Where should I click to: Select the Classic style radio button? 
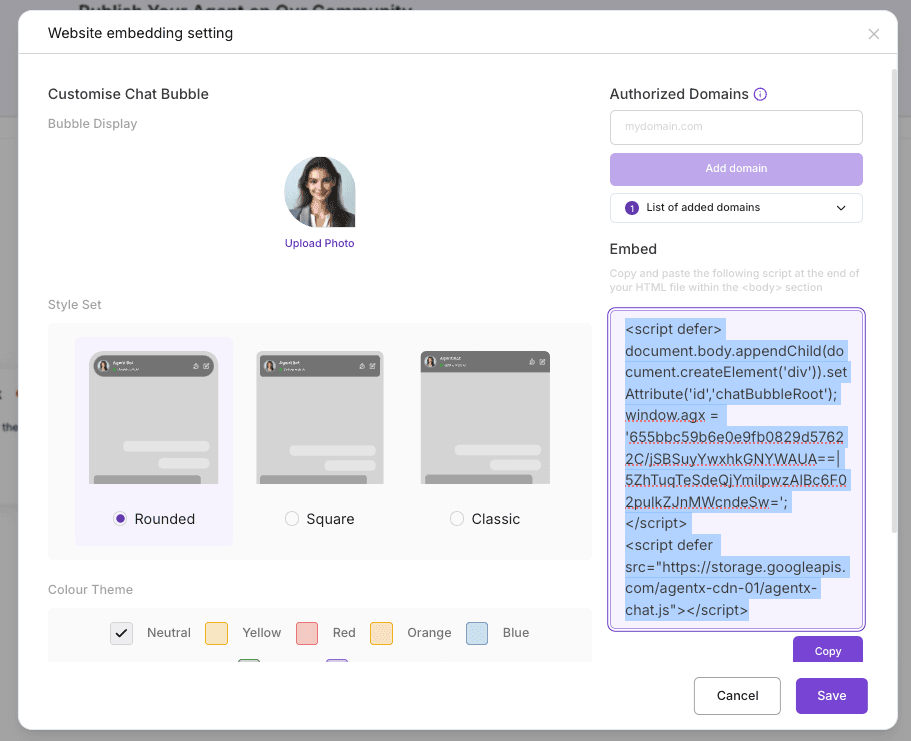click(x=457, y=518)
